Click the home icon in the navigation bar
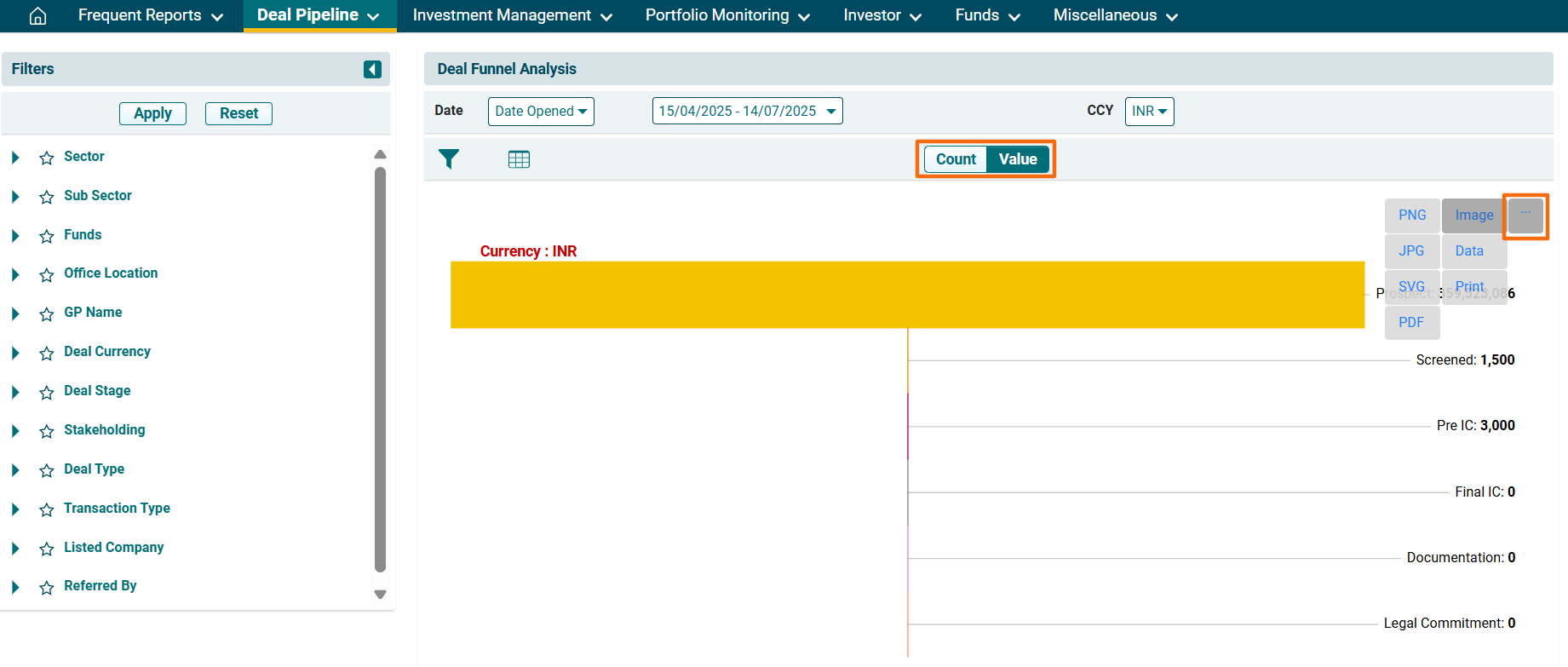 [37, 16]
